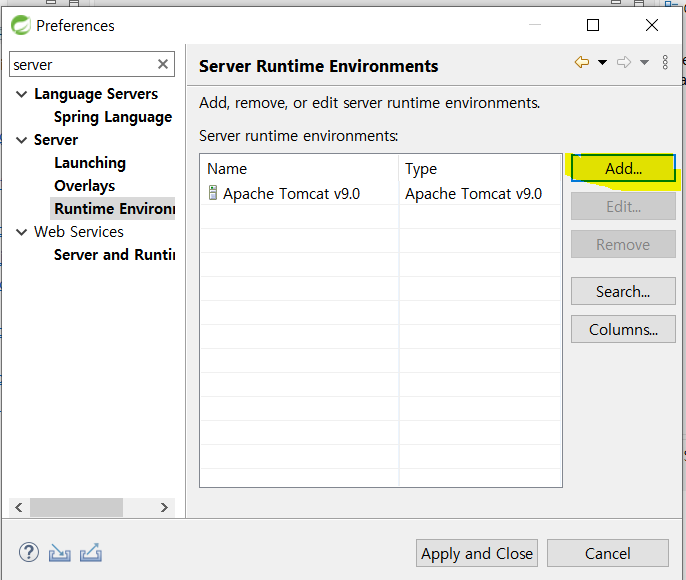Viewport: 686px width, 580px height.
Task: Select the Web Services category
Action: (x=79, y=232)
